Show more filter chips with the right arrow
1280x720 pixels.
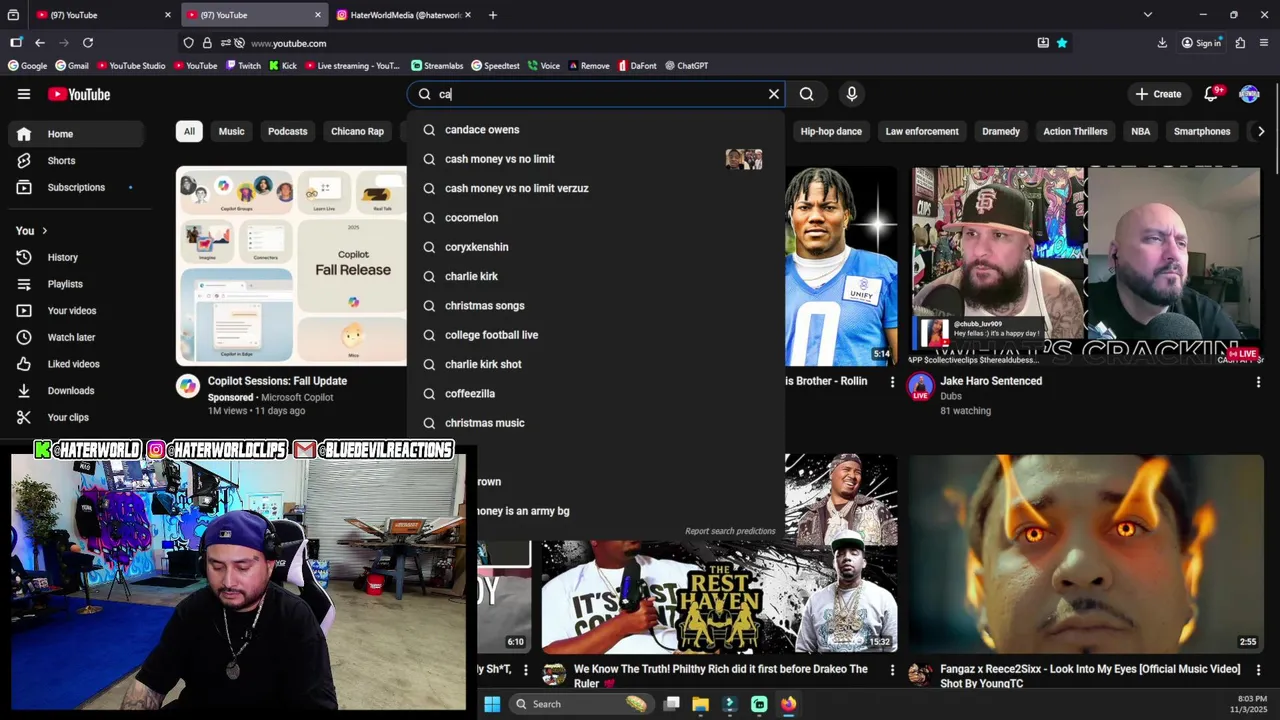pyautogui.click(x=1261, y=131)
